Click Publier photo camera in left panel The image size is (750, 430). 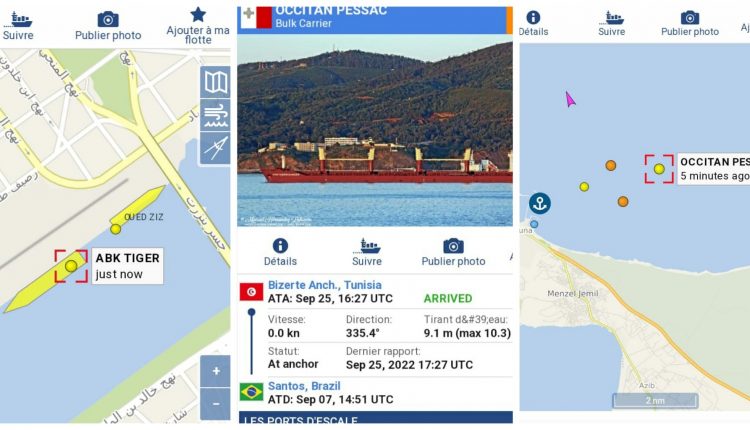point(108,26)
